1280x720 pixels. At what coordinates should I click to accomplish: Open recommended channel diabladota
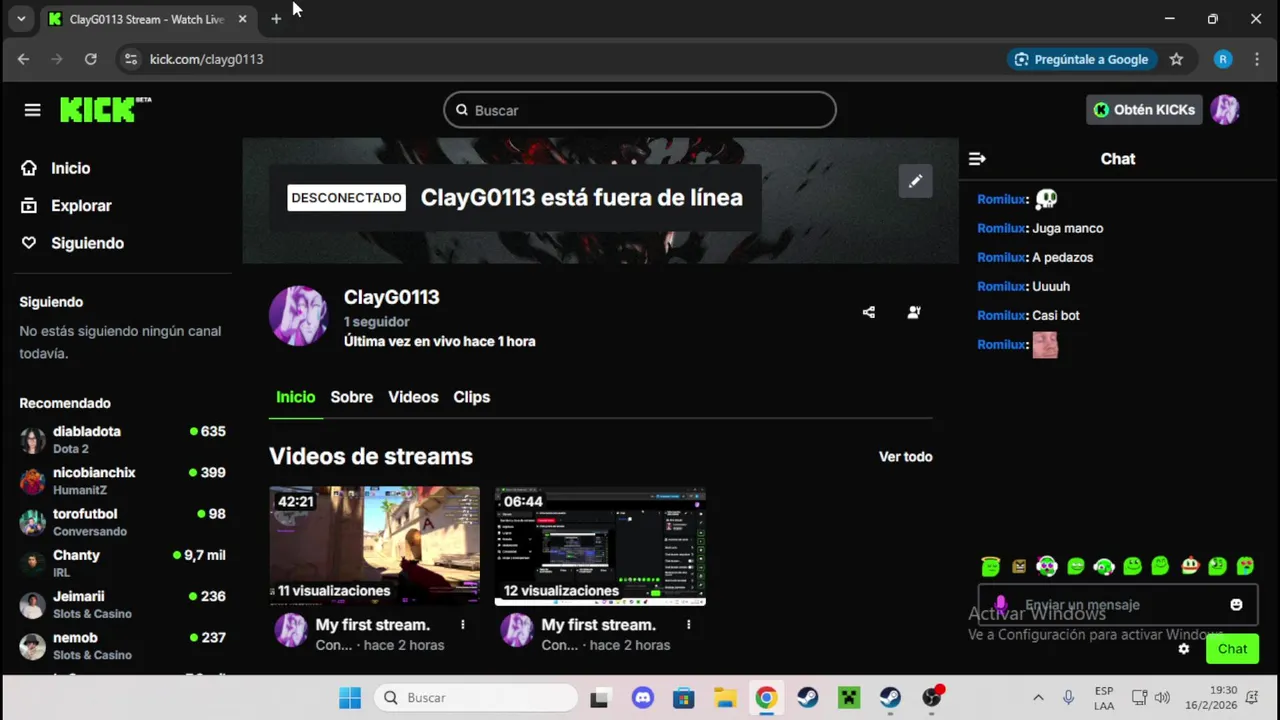[122, 439]
